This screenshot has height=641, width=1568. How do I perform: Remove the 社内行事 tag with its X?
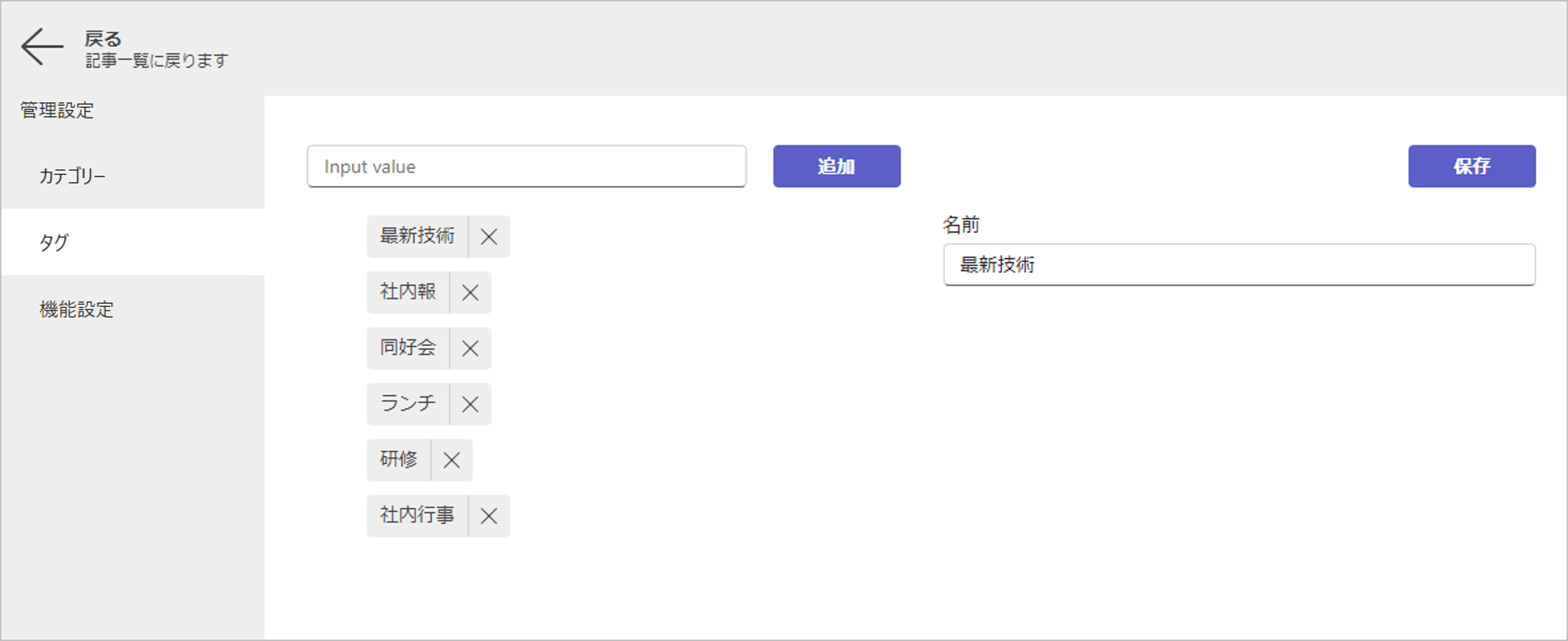(x=489, y=516)
